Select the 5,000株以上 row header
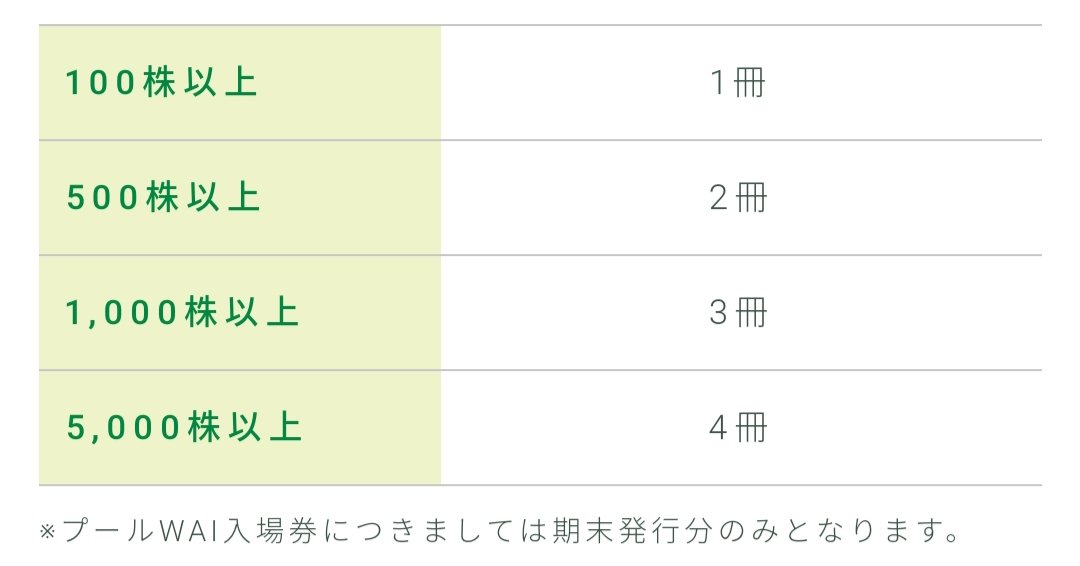 (240, 428)
